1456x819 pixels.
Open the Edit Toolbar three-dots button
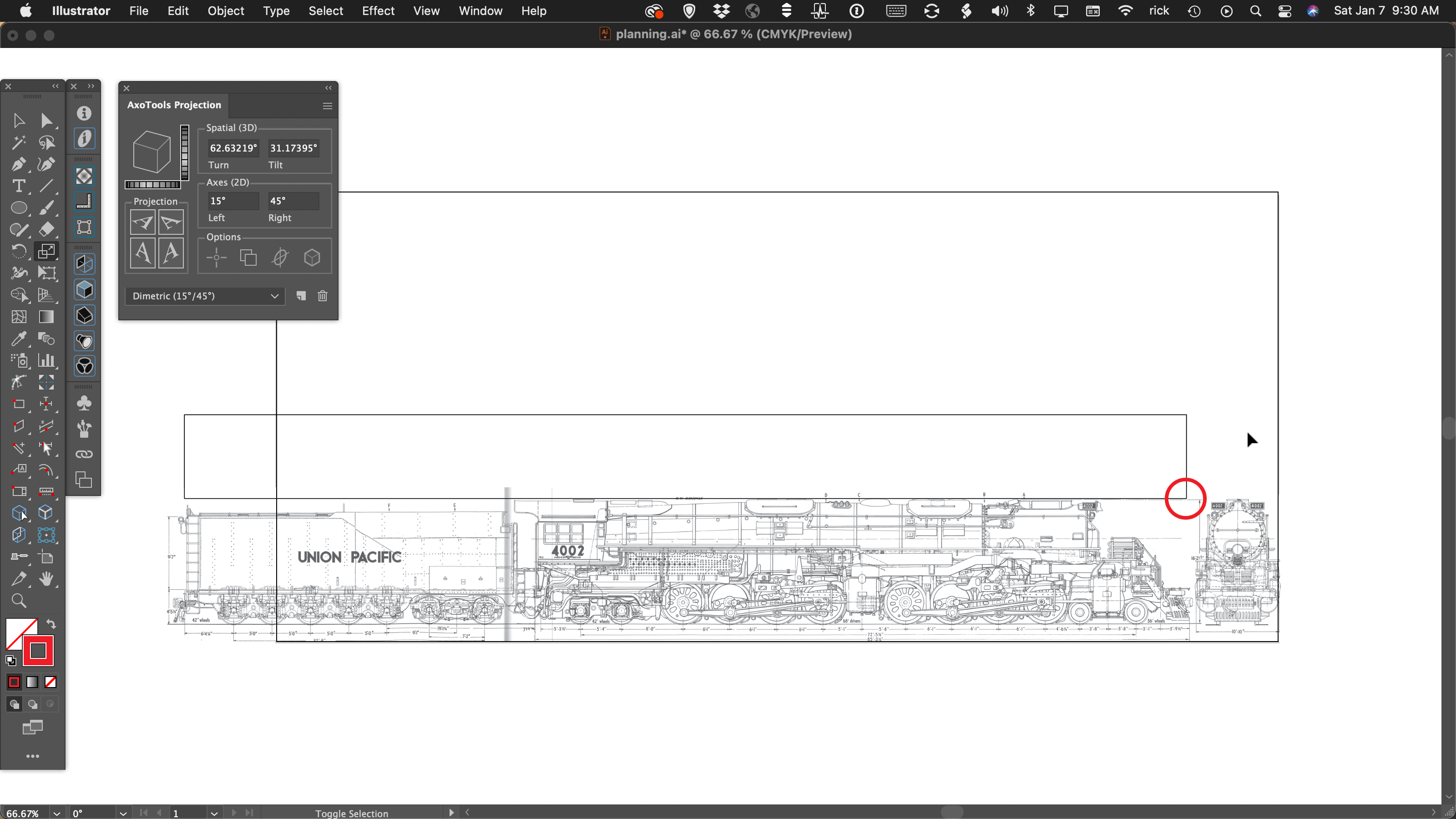click(33, 756)
